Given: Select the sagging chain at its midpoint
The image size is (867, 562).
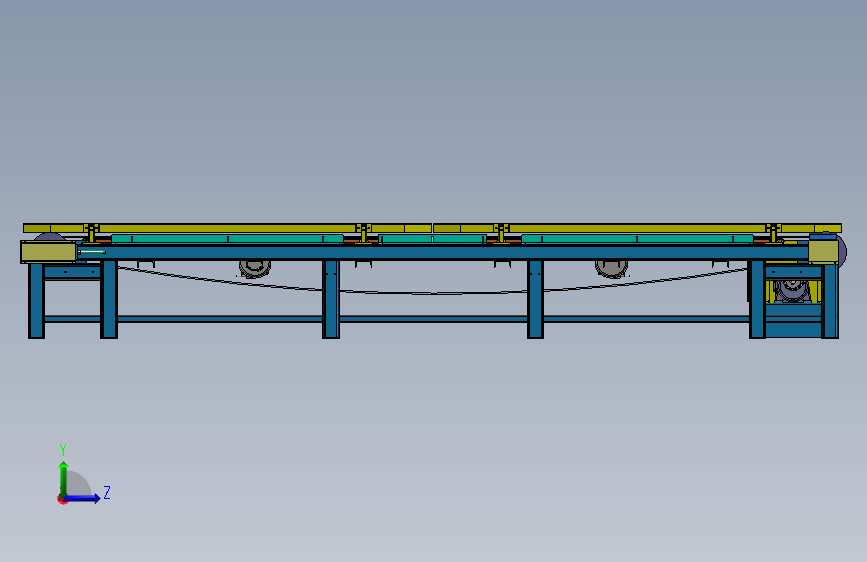Looking at the screenshot, I should 433,293.
